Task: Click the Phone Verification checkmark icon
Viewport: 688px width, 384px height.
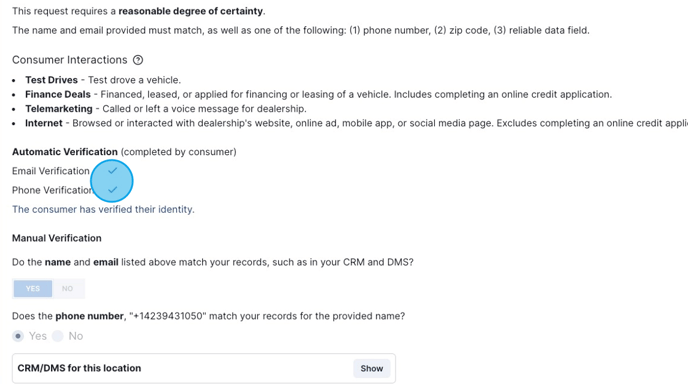Action: (113, 190)
